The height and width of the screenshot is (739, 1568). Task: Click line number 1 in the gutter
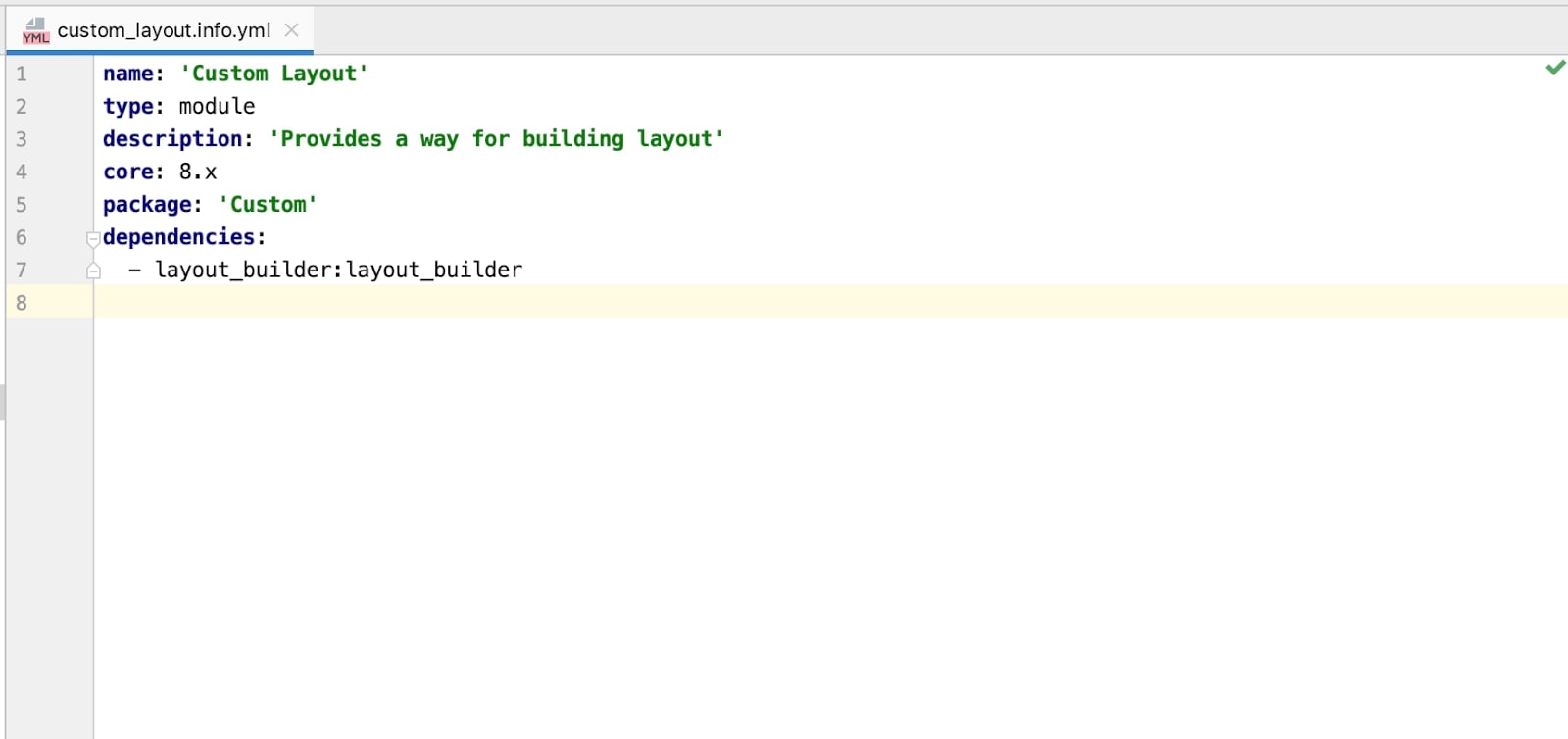tap(22, 74)
